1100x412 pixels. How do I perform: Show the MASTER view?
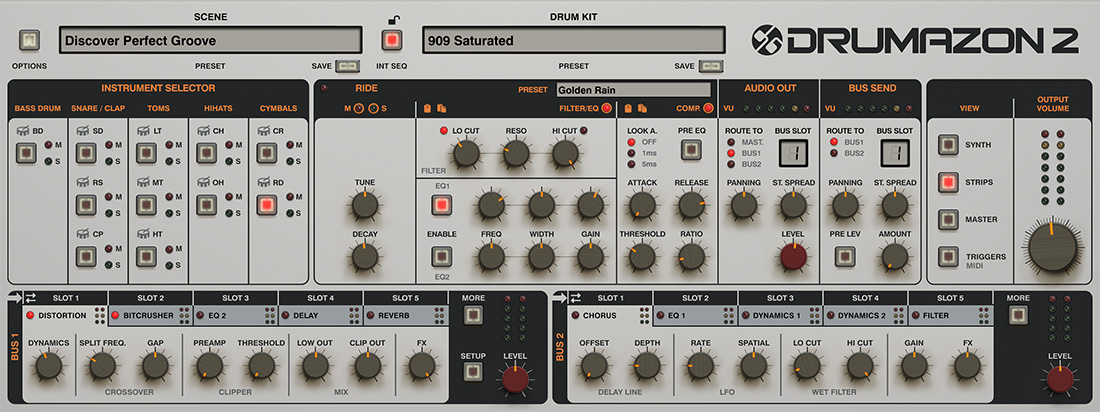tap(948, 220)
